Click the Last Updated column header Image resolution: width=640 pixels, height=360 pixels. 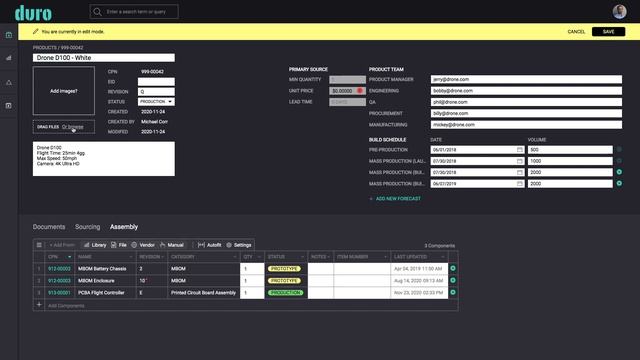[419, 257]
